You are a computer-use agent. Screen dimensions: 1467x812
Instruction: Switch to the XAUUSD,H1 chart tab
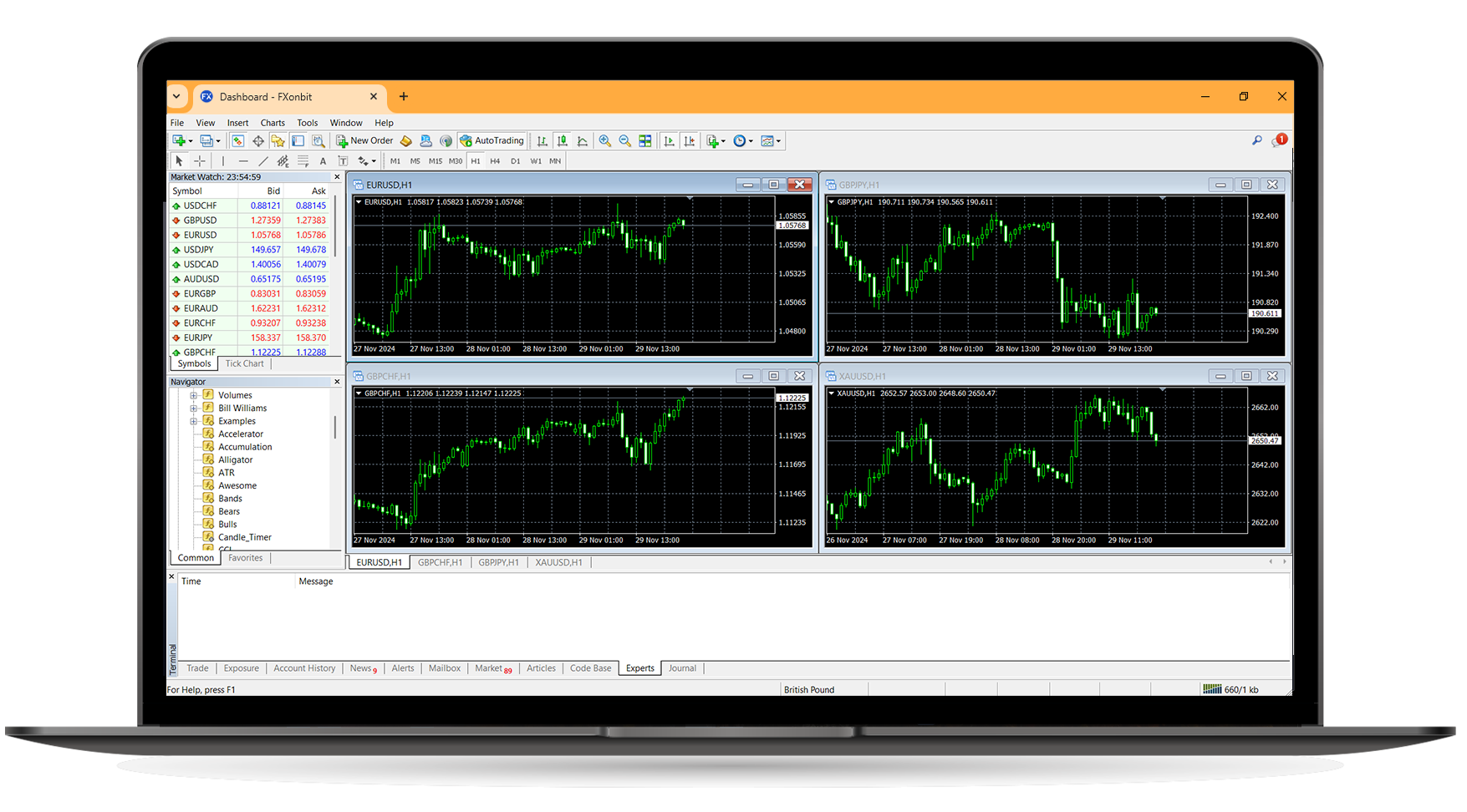point(558,562)
